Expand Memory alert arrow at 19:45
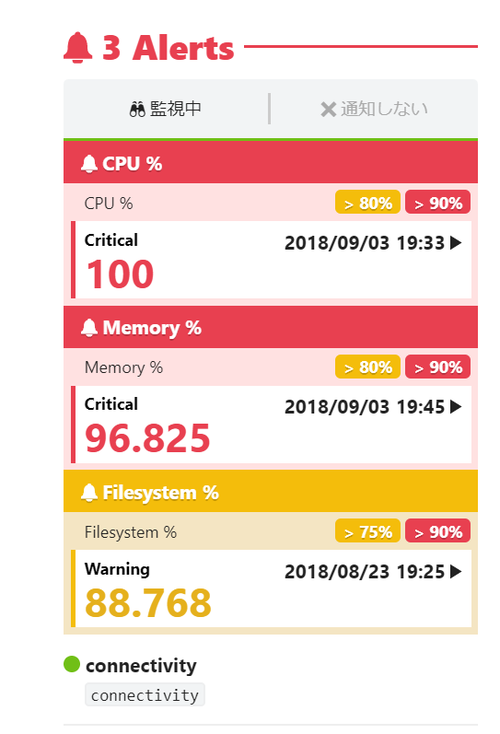This screenshot has height=734, width=500. 456,407
